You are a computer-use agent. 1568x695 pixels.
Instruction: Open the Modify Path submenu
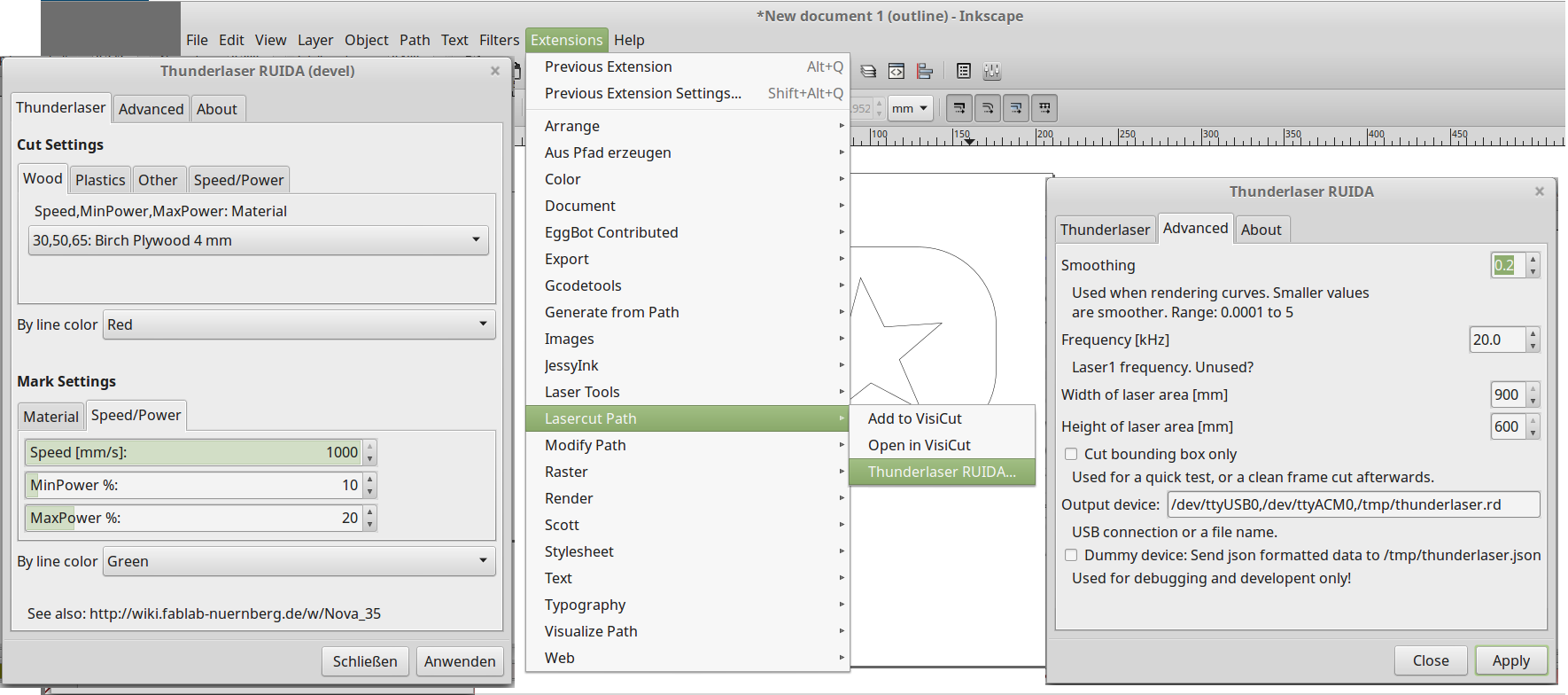(x=687, y=445)
